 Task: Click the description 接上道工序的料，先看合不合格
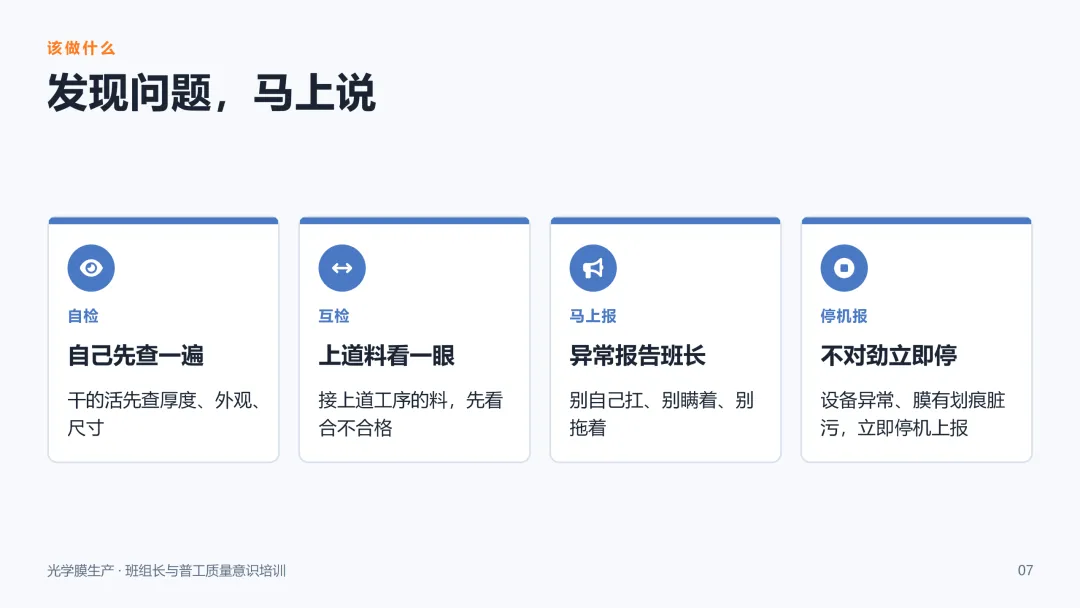tap(411, 414)
